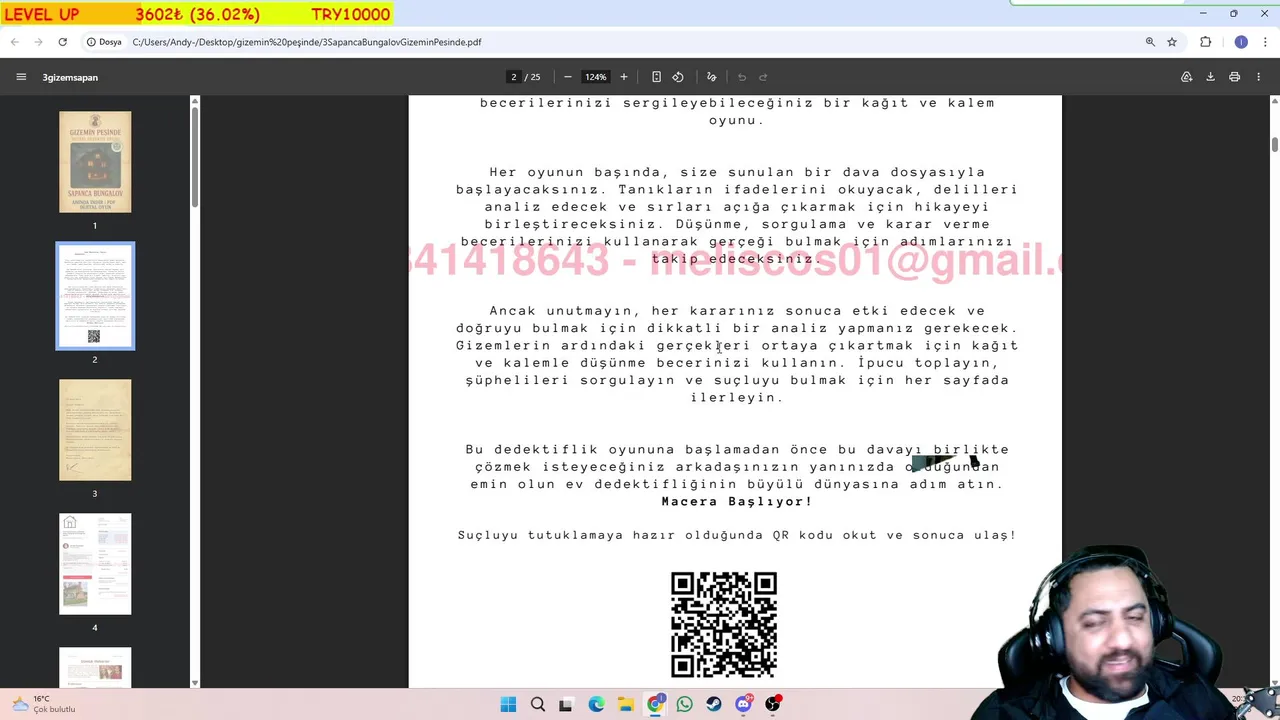Launch Microsoft Edge from taskbar
This screenshot has height=720, width=1280.
point(596,704)
